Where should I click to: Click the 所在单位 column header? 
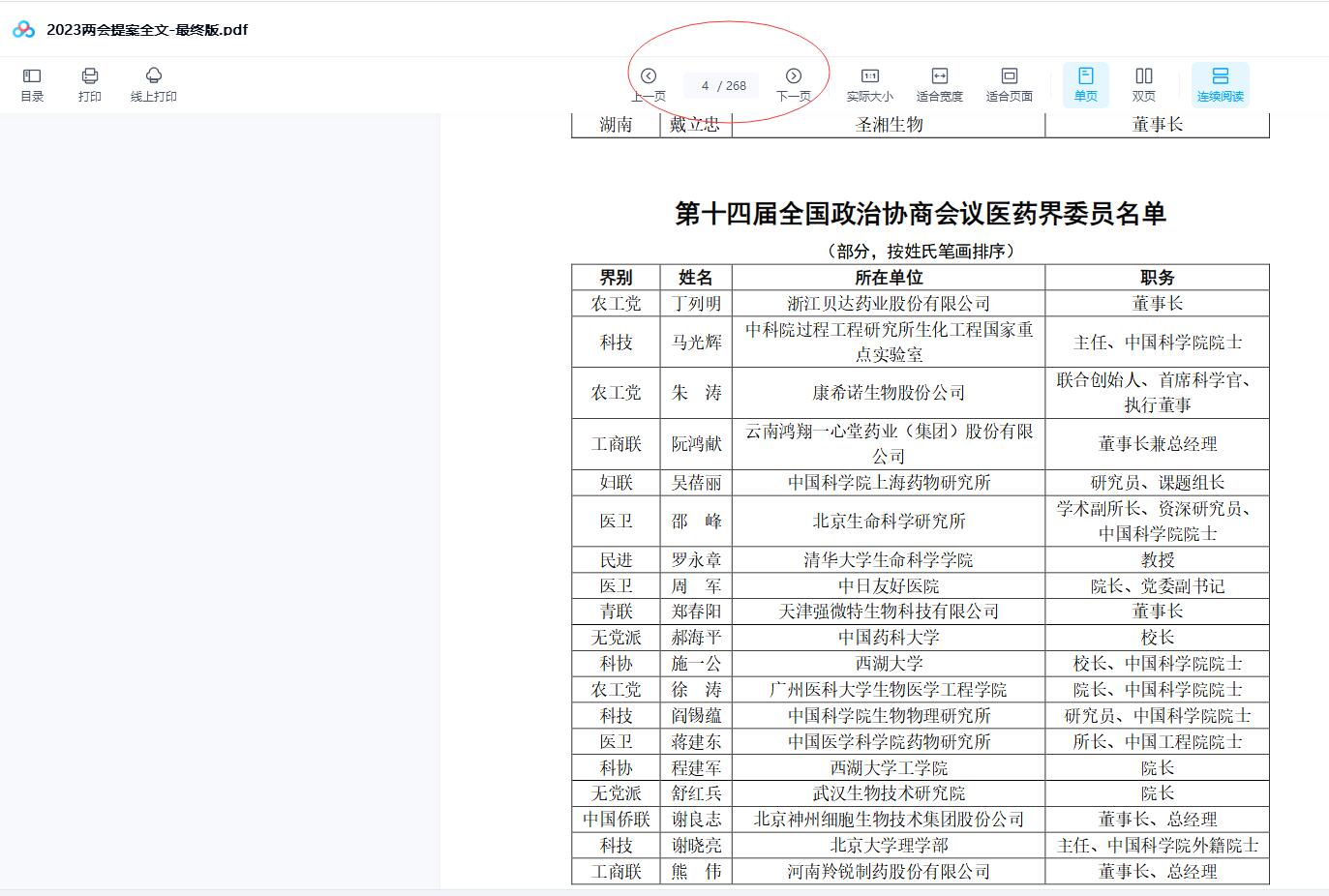[888, 278]
